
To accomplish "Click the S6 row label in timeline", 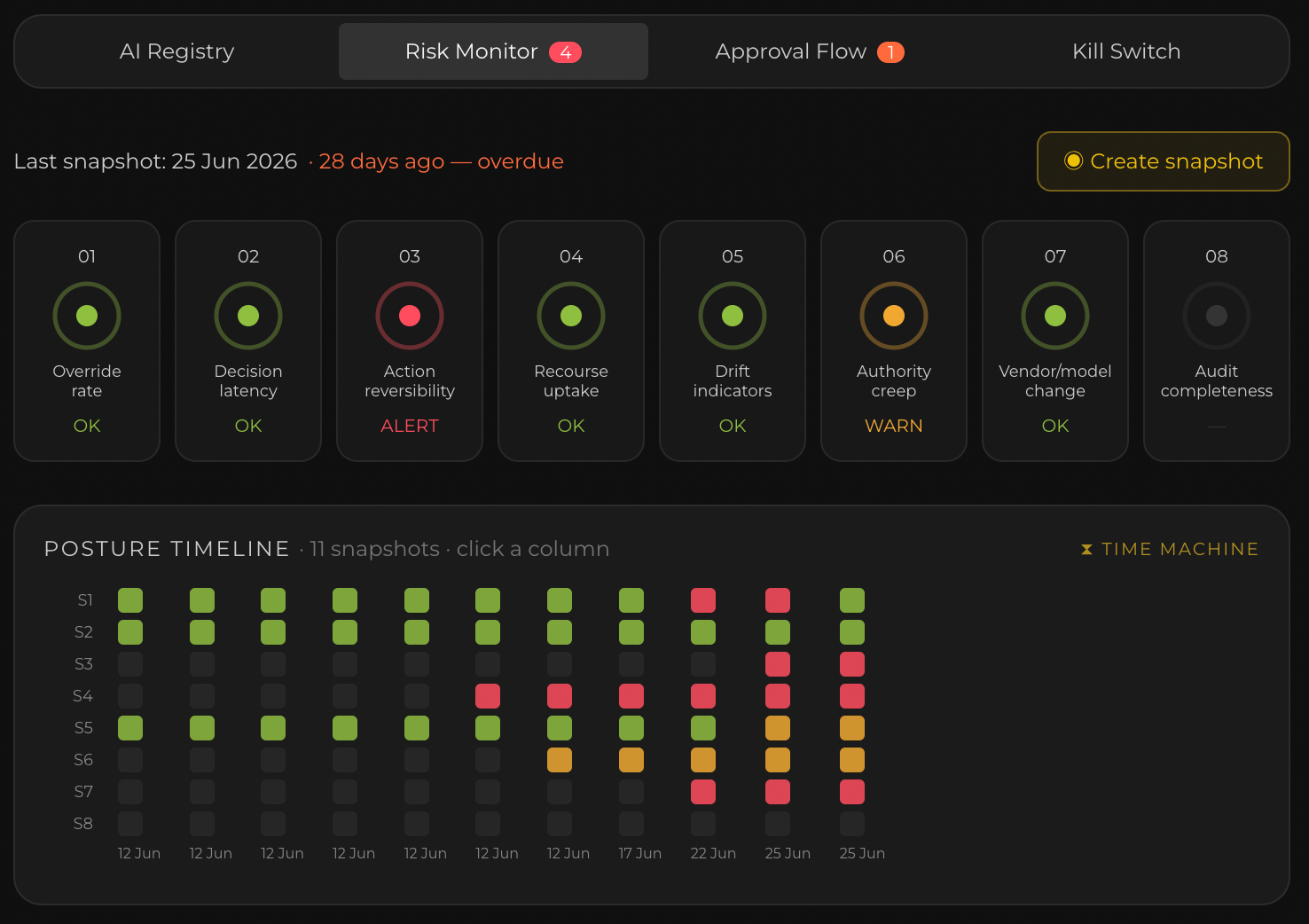I will coord(83,760).
